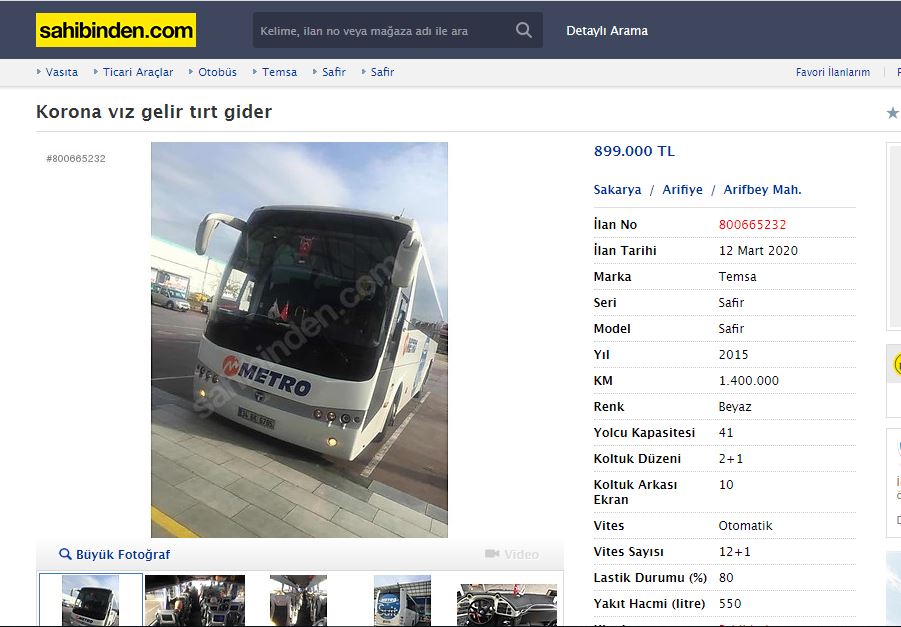Go to Ticari Araçlar breadcrumb
Screen dimensions: 901x627
point(138,72)
